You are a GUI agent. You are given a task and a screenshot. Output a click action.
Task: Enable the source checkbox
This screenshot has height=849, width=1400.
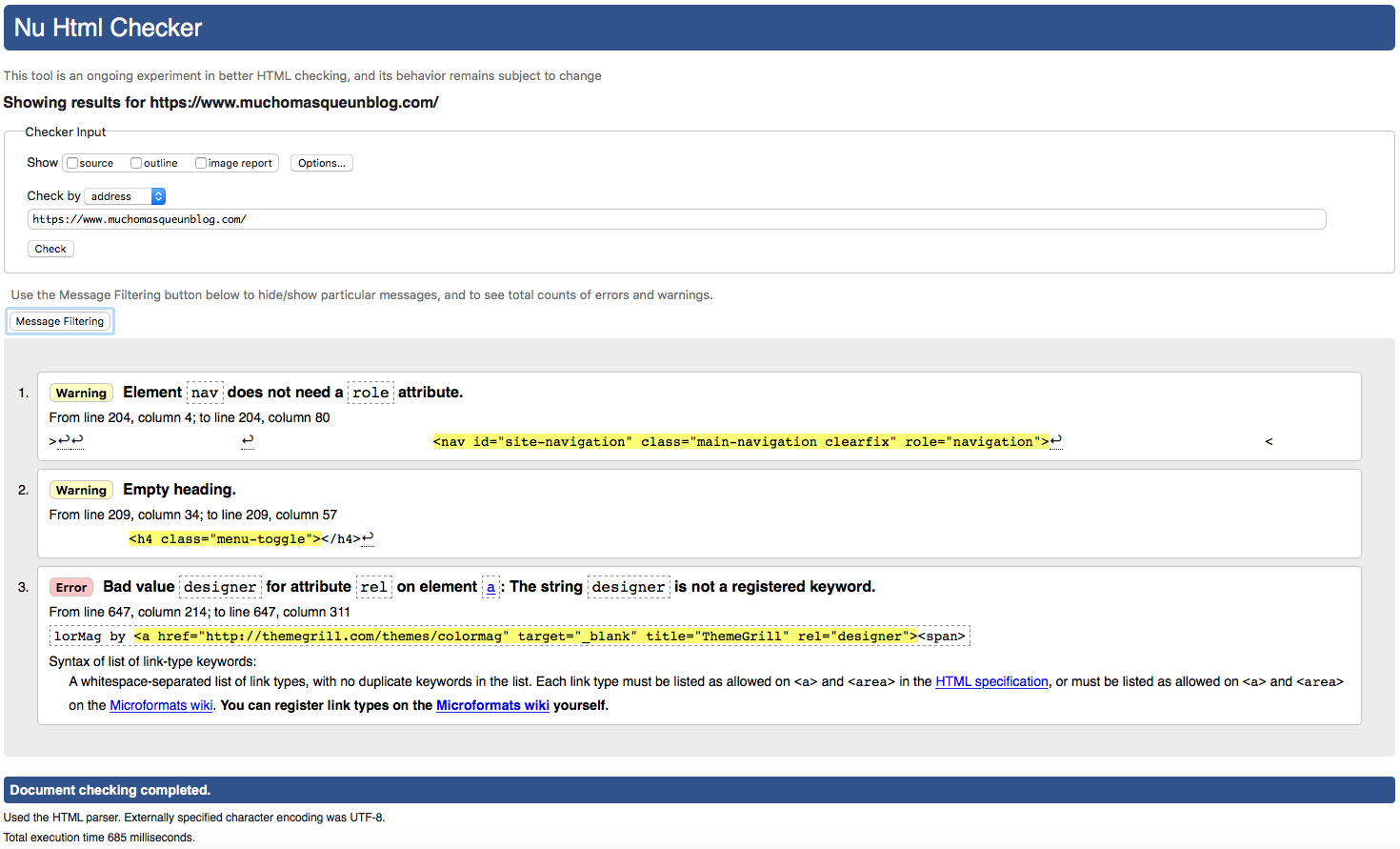point(72,163)
